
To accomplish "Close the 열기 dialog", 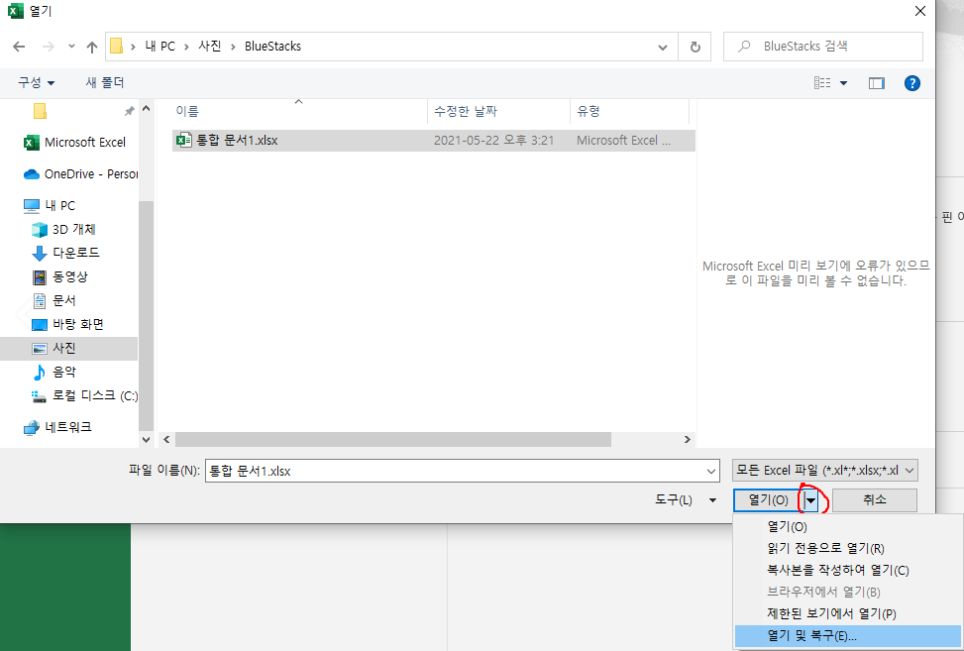I will tap(920, 11).
